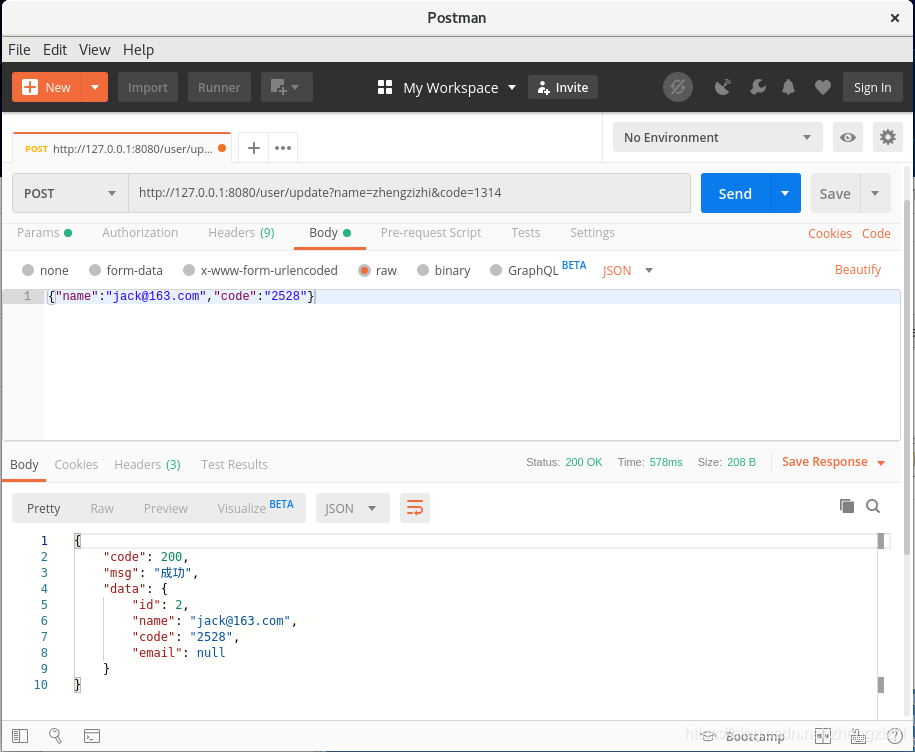Open the new window creation icon

[x=286, y=88]
